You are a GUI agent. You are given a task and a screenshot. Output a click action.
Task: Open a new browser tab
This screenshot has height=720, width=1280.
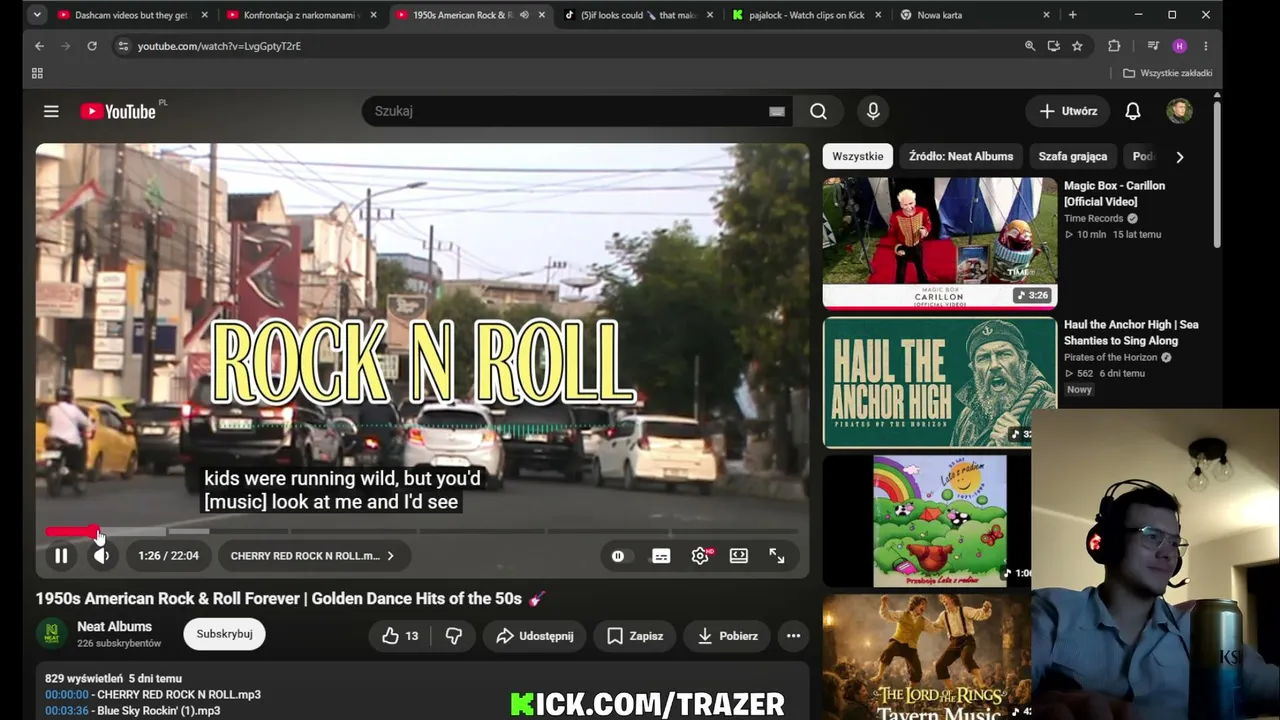pos(1072,15)
